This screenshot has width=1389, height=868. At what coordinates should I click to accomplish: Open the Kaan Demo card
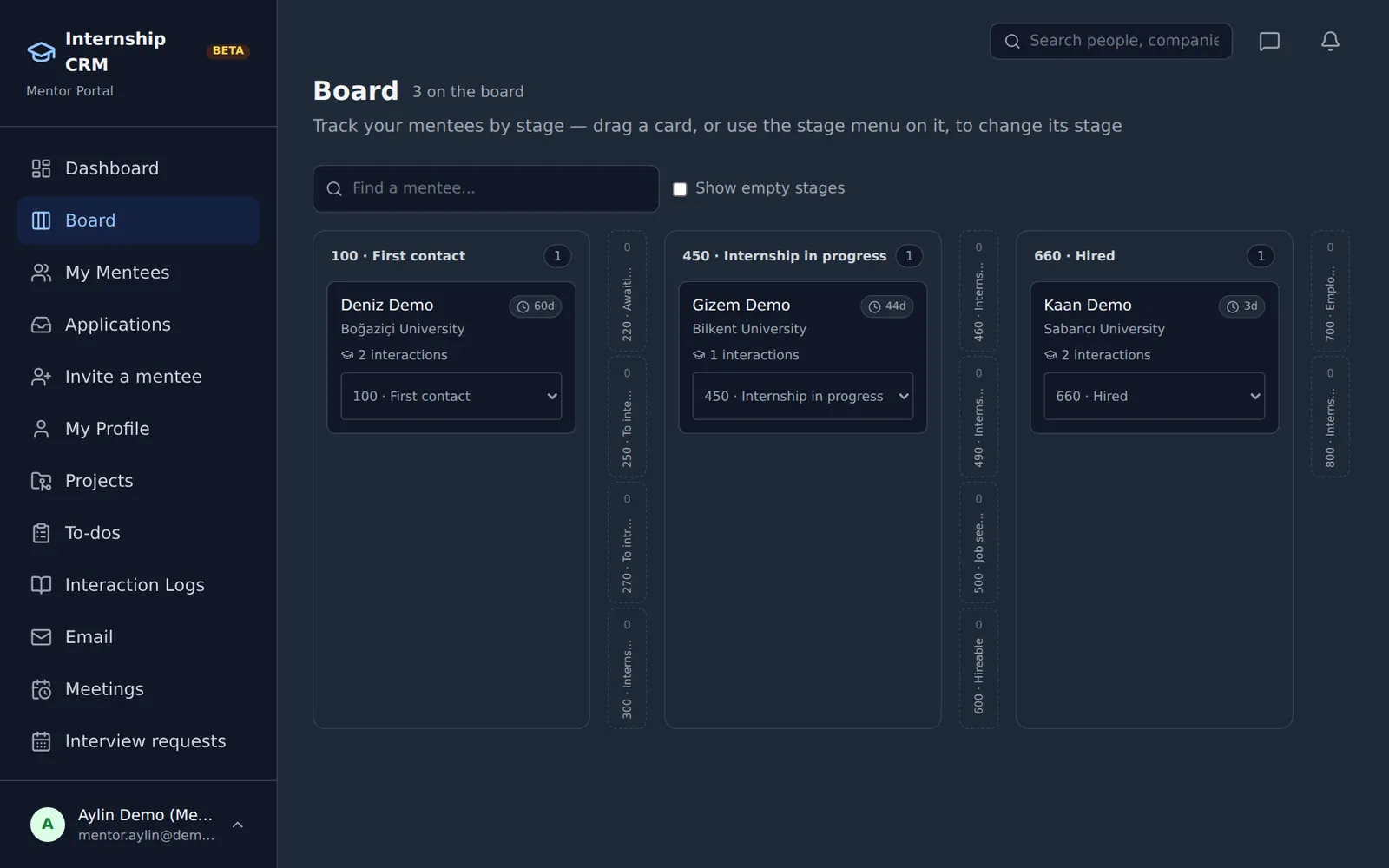point(1155,358)
